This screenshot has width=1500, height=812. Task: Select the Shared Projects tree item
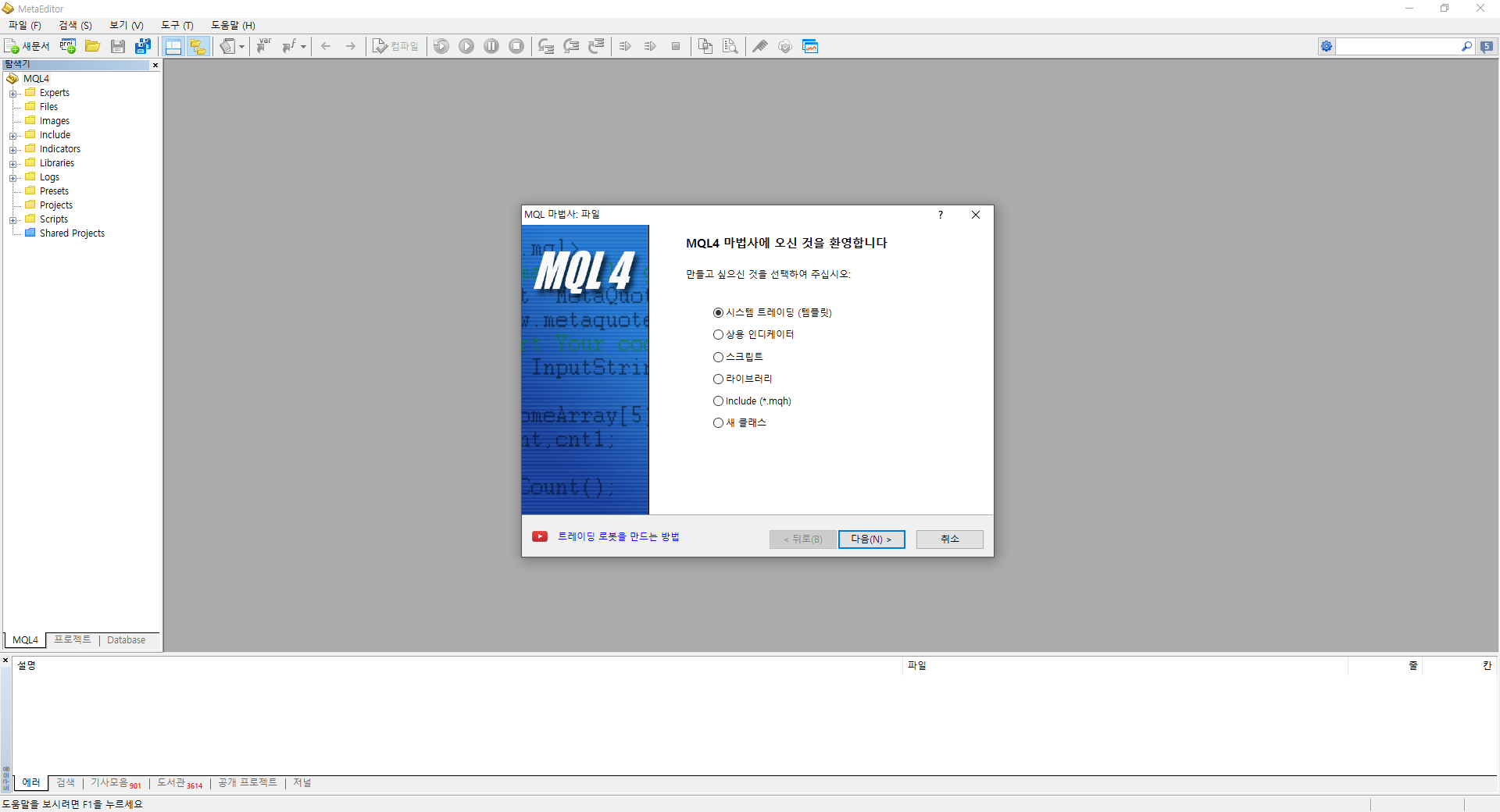point(72,233)
